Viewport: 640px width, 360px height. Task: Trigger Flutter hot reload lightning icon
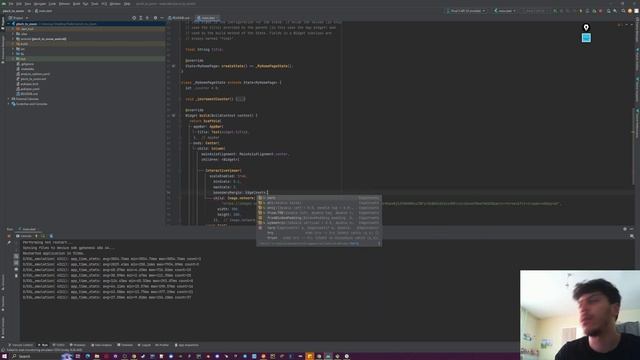(36, 236)
